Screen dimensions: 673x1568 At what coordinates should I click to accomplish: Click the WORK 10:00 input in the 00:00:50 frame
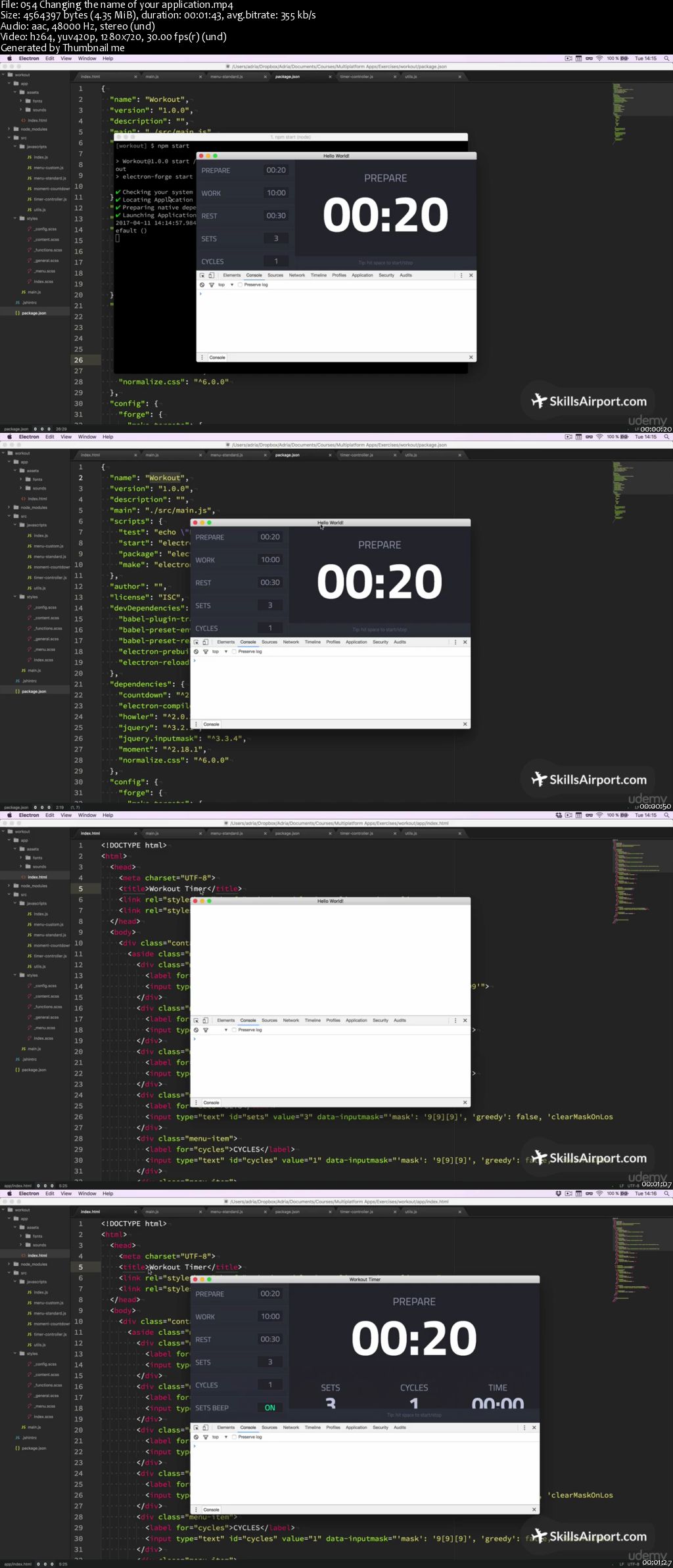(x=270, y=560)
